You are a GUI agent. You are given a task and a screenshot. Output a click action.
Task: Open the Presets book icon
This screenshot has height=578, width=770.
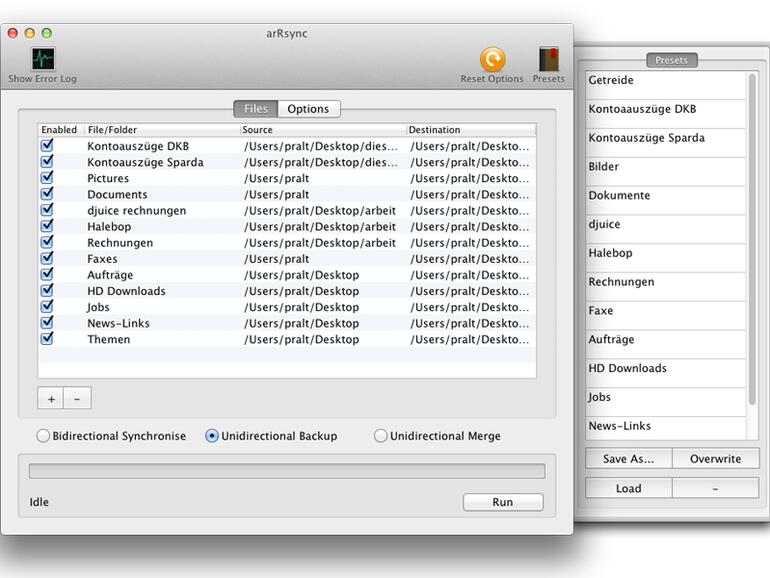549,59
